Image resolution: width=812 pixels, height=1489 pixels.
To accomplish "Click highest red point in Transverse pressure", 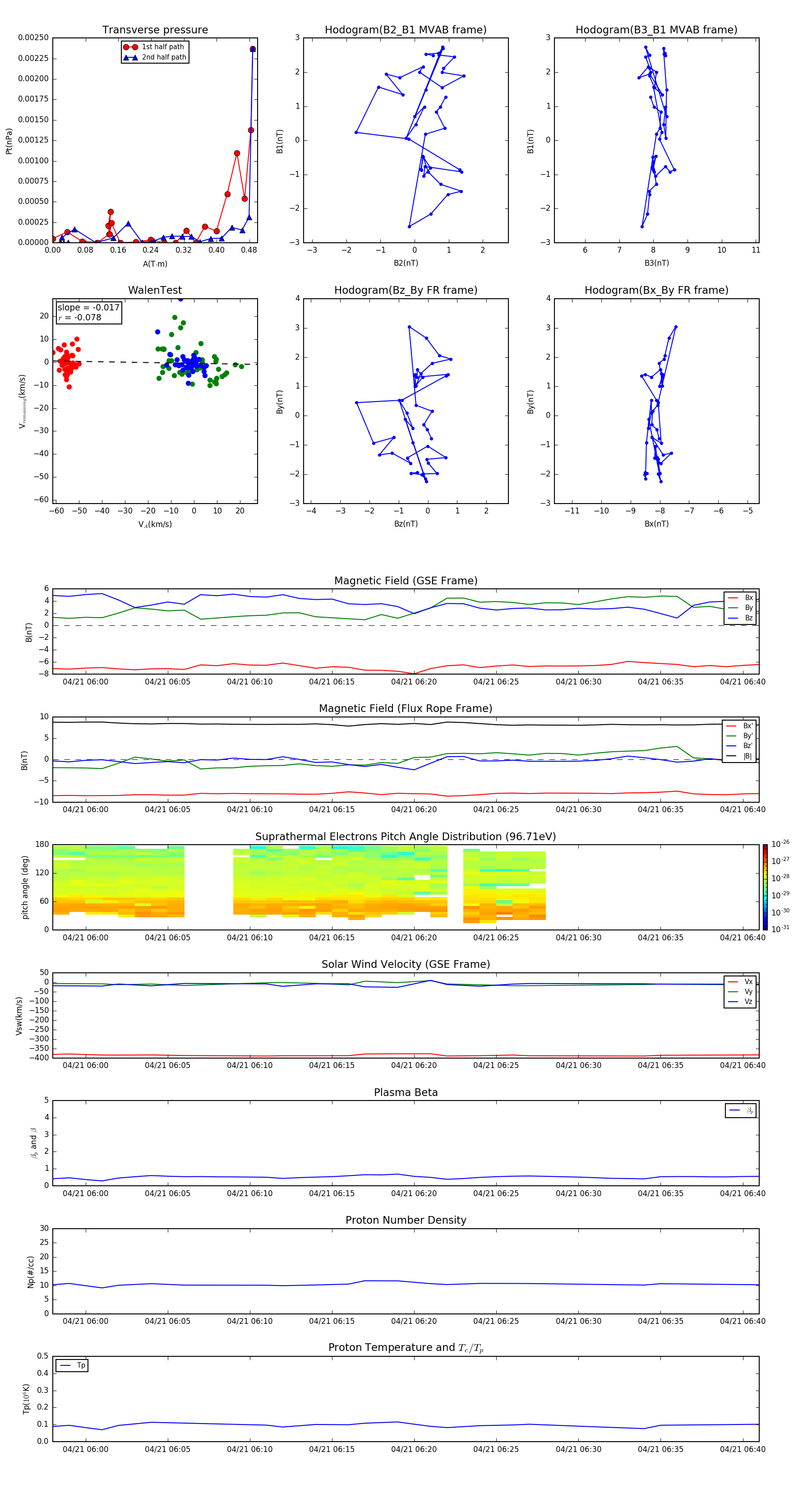I will coord(253,49).
